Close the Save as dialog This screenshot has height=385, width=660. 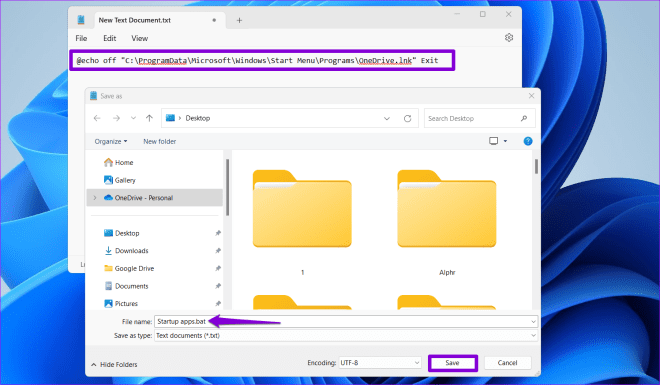tap(531, 96)
